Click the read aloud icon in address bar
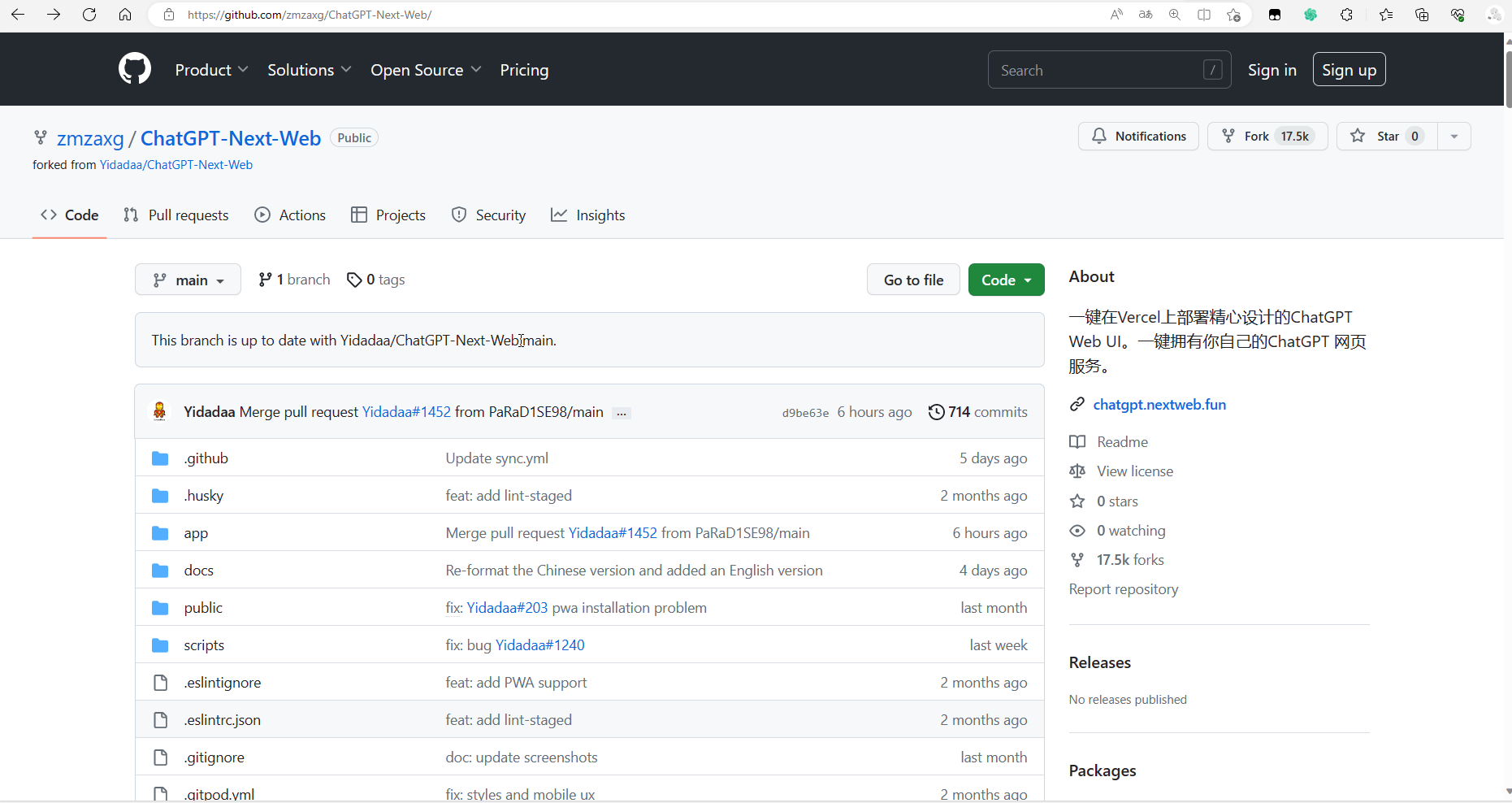Screen dimensions: 1512x803 pos(1116,15)
